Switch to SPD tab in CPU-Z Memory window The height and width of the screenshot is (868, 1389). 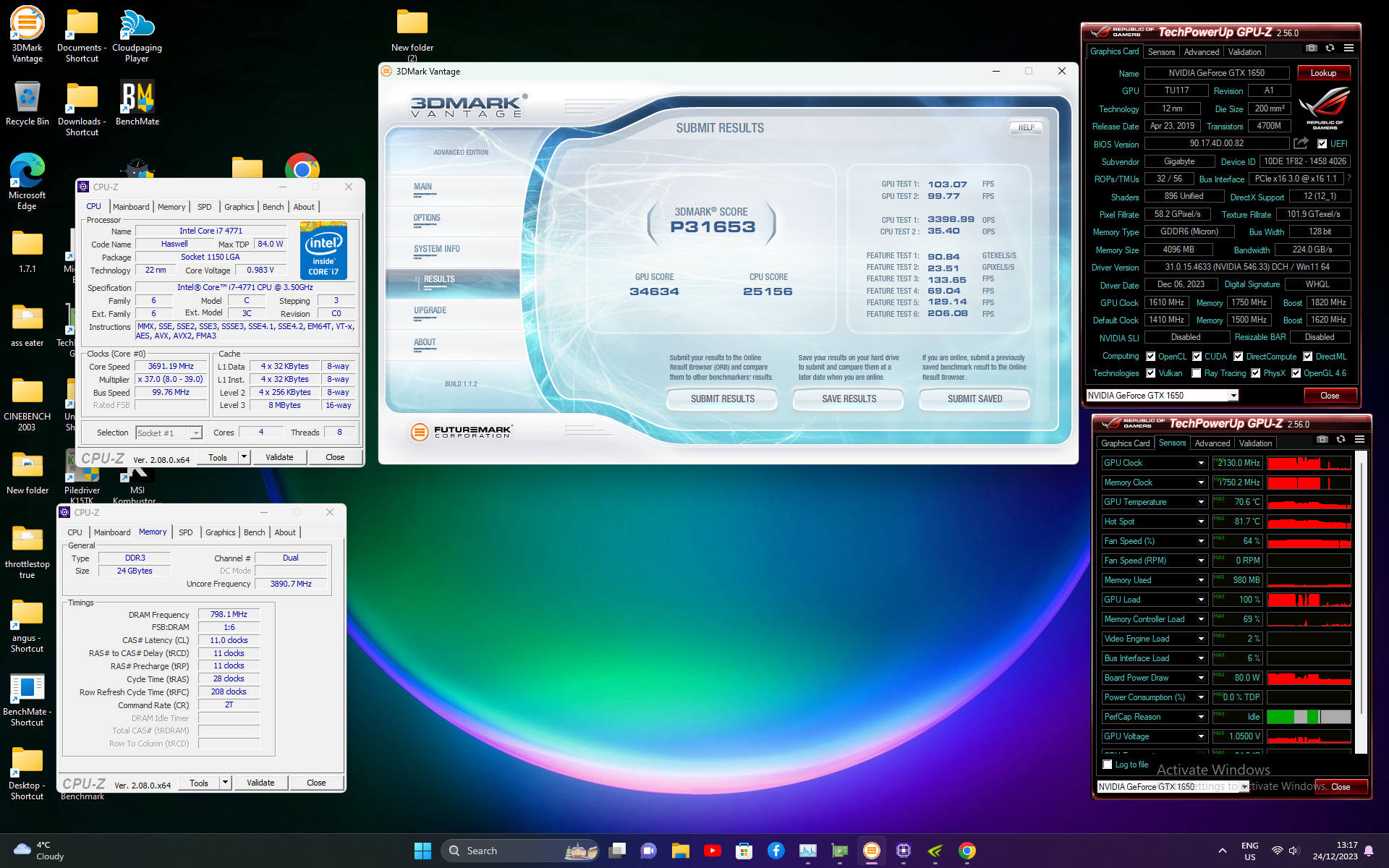tap(186, 532)
